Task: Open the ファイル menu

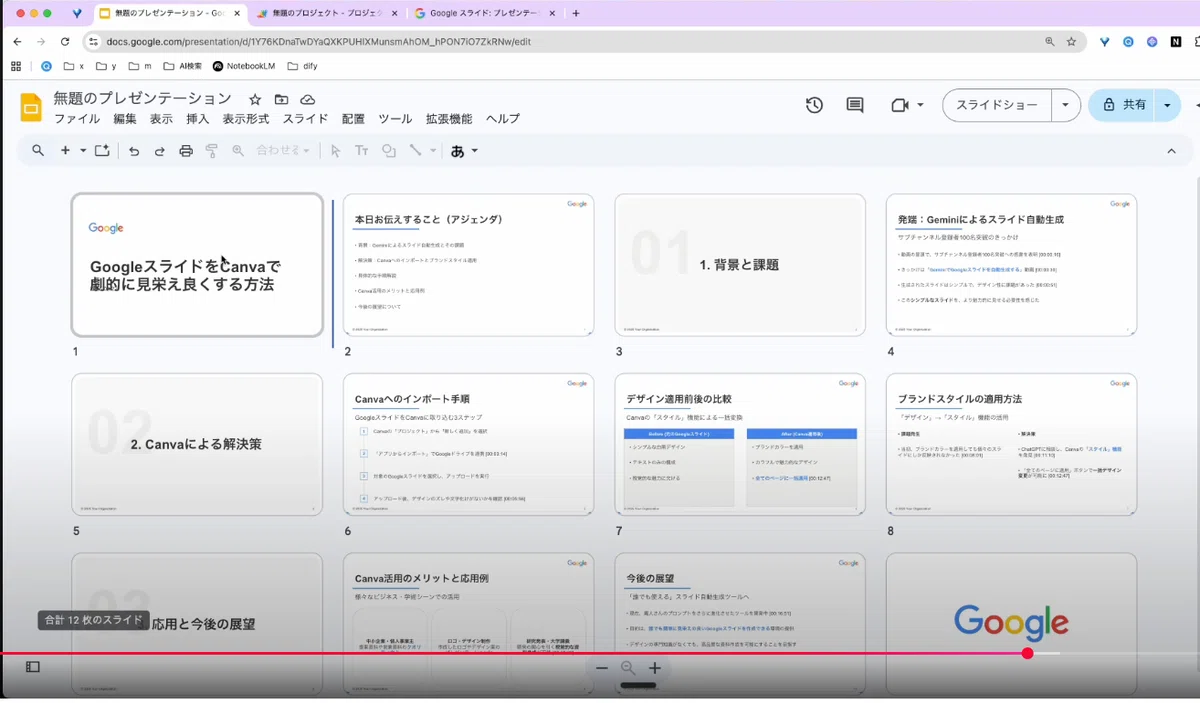Action: [77, 119]
